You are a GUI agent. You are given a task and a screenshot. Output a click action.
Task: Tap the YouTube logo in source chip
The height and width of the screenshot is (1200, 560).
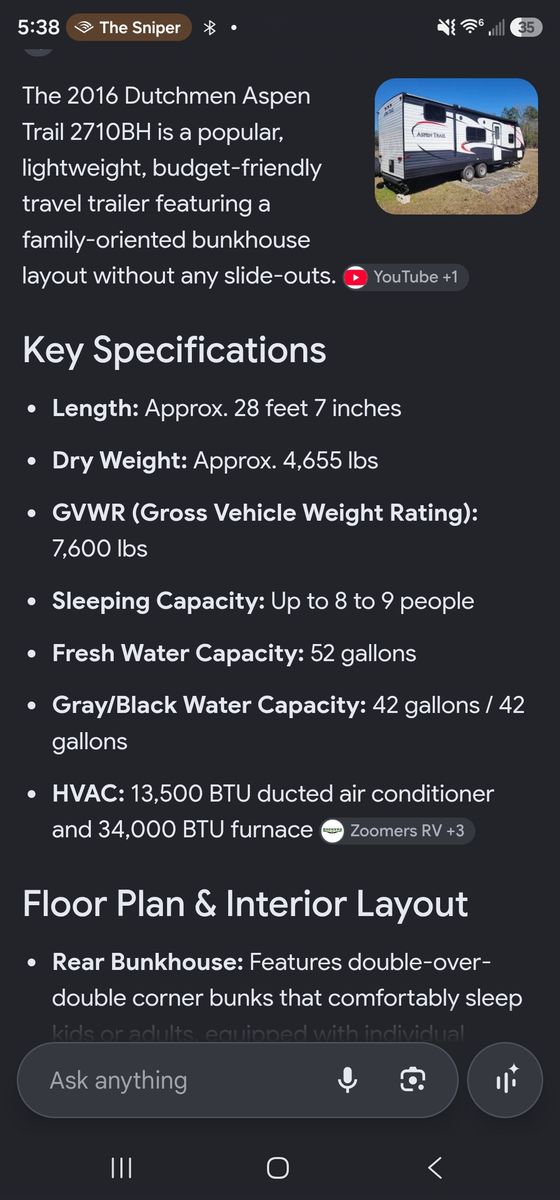pyautogui.click(x=355, y=277)
